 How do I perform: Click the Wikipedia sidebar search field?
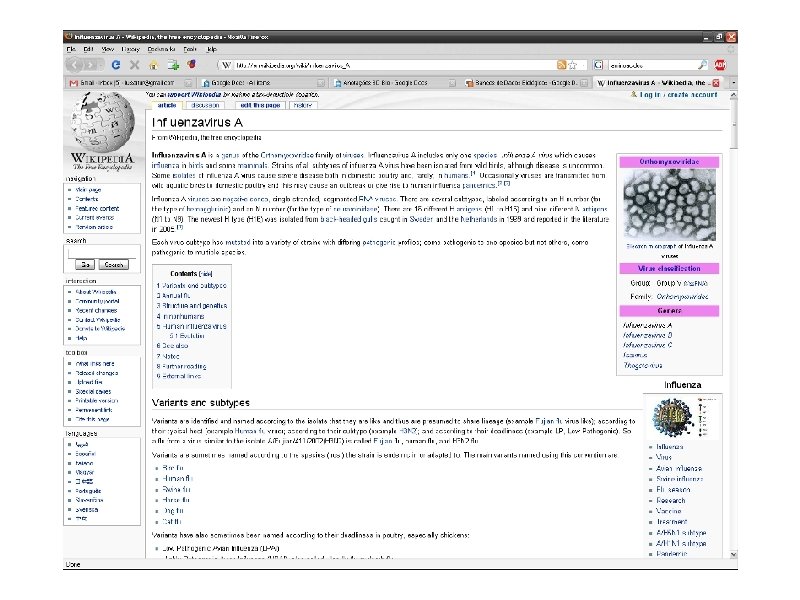[102, 254]
